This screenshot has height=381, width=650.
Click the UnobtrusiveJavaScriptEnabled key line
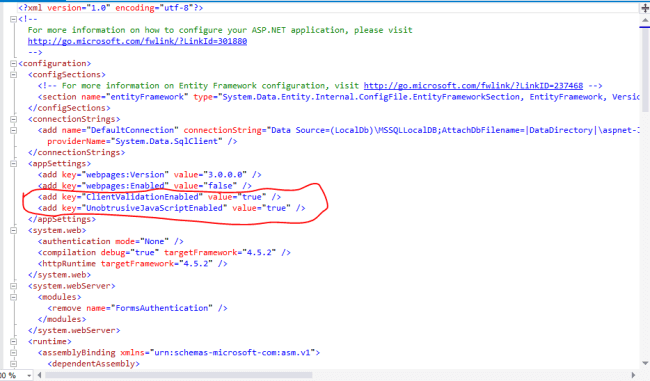[172, 208]
